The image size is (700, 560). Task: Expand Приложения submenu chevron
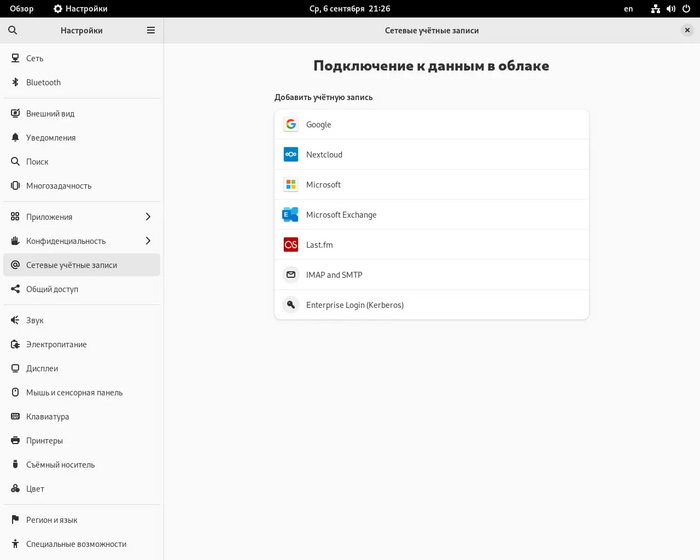[148, 217]
